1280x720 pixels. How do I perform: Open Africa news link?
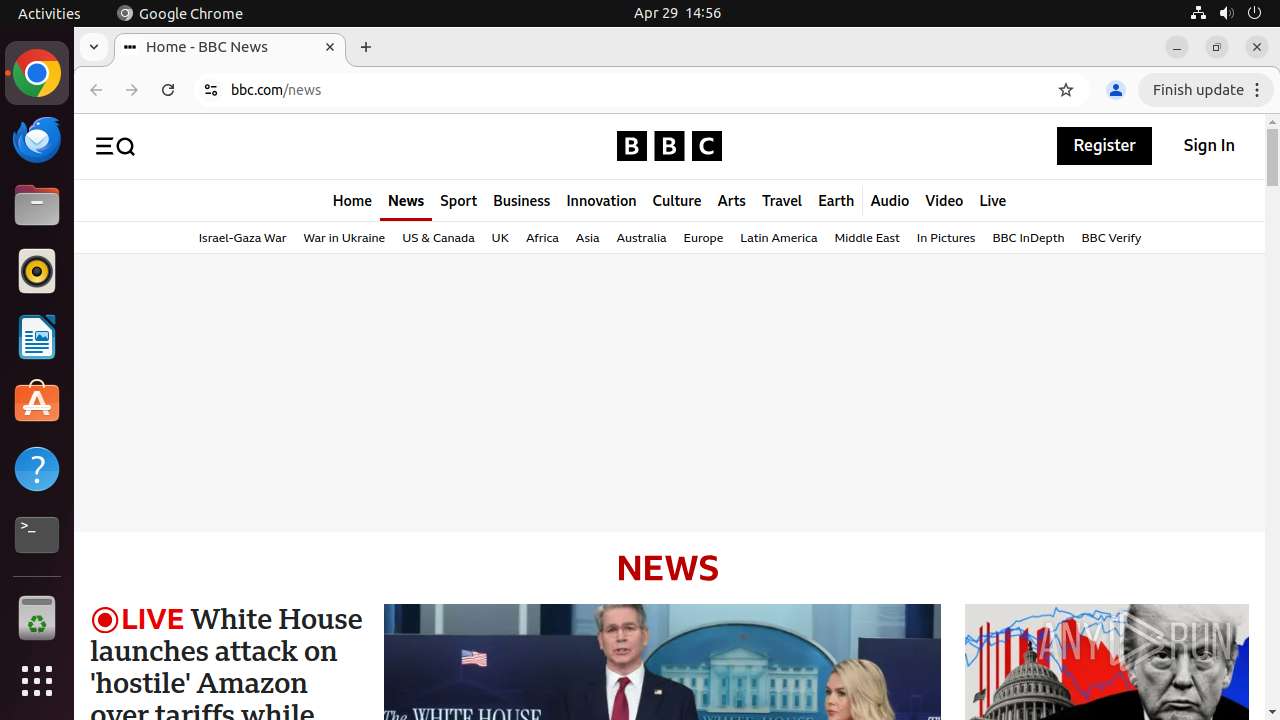542,238
